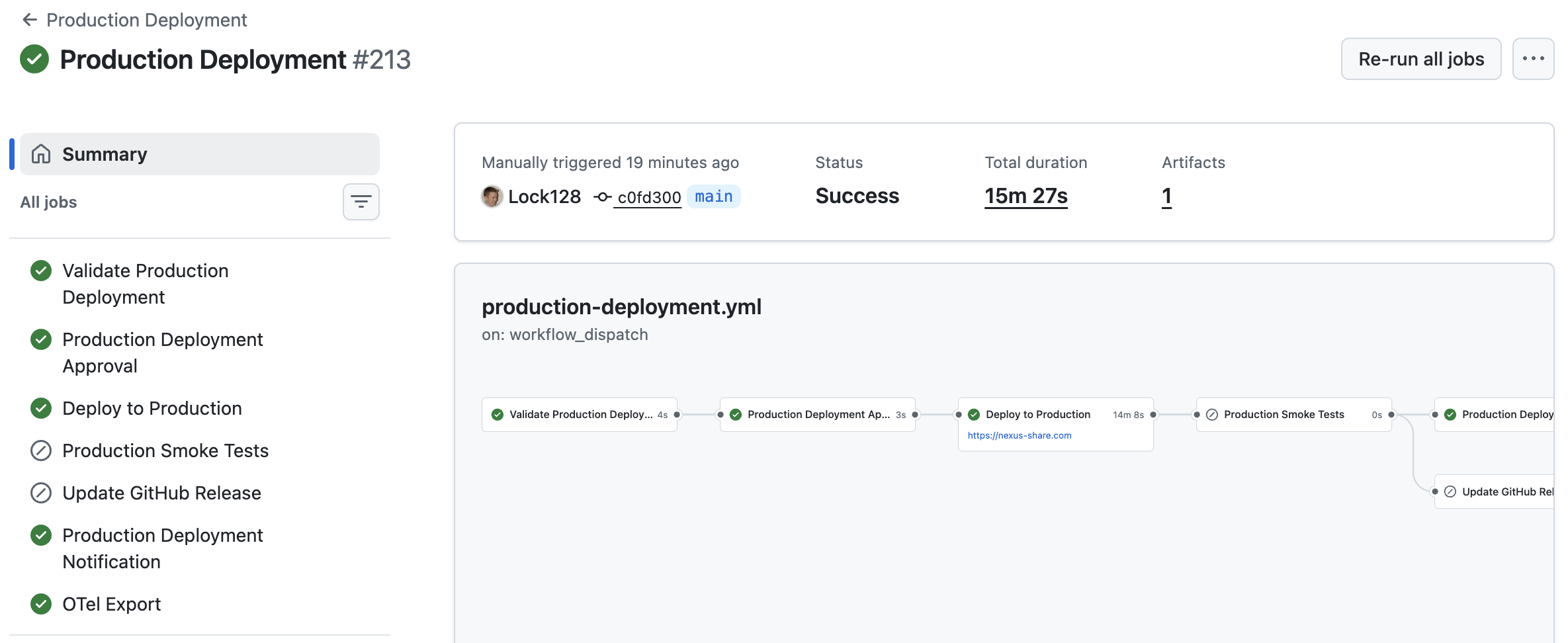
Task: Click Lock128 user avatar
Action: (492, 196)
